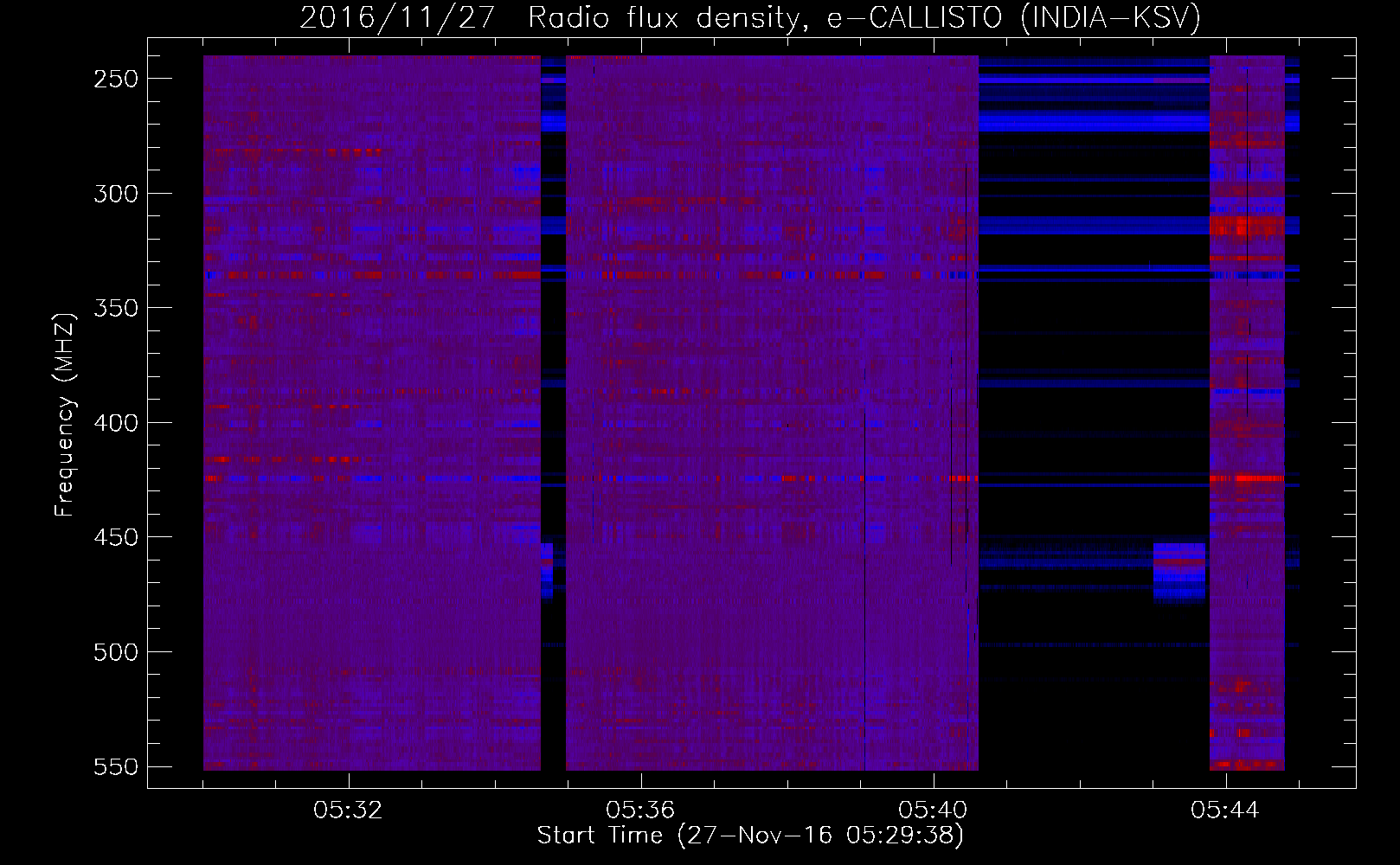Screen dimensions: 1400x865
Task: Click the plot title with date 2016/11/27
Action: click(x=750, y=18)
